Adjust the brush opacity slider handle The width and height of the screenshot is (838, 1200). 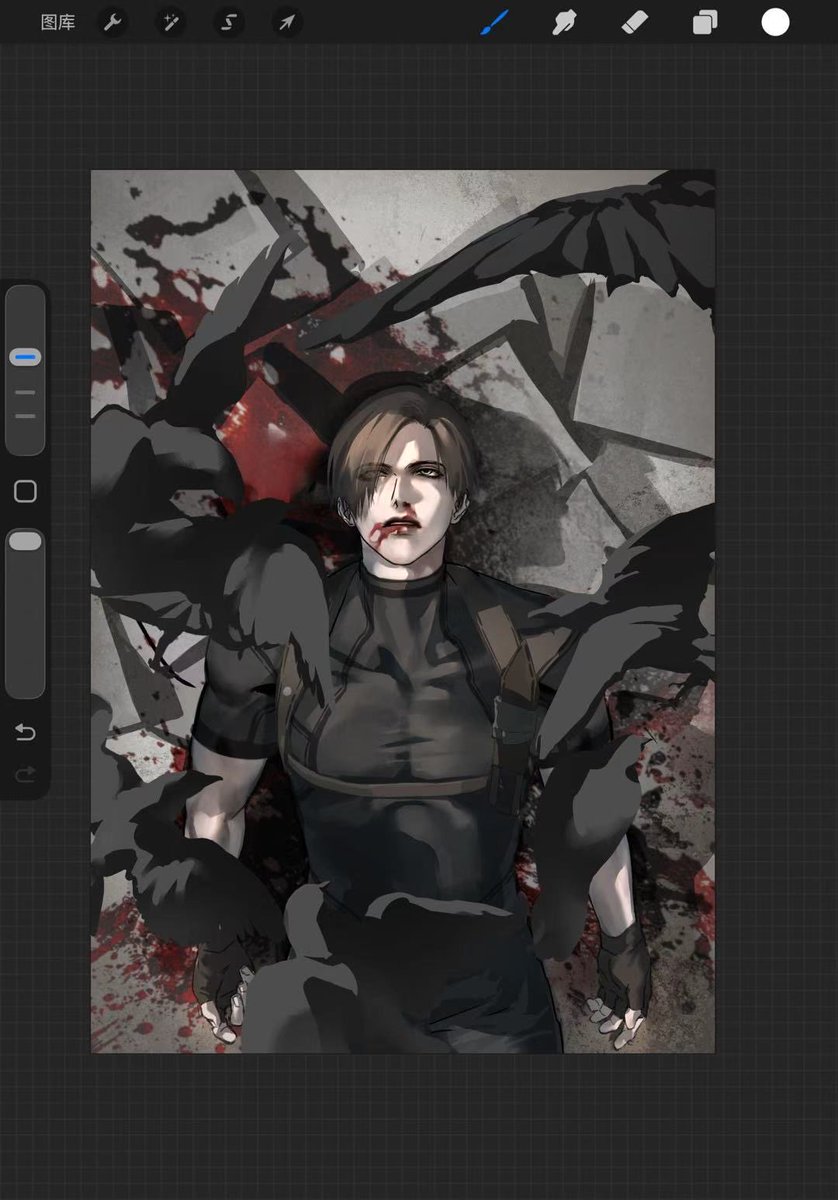25,541
